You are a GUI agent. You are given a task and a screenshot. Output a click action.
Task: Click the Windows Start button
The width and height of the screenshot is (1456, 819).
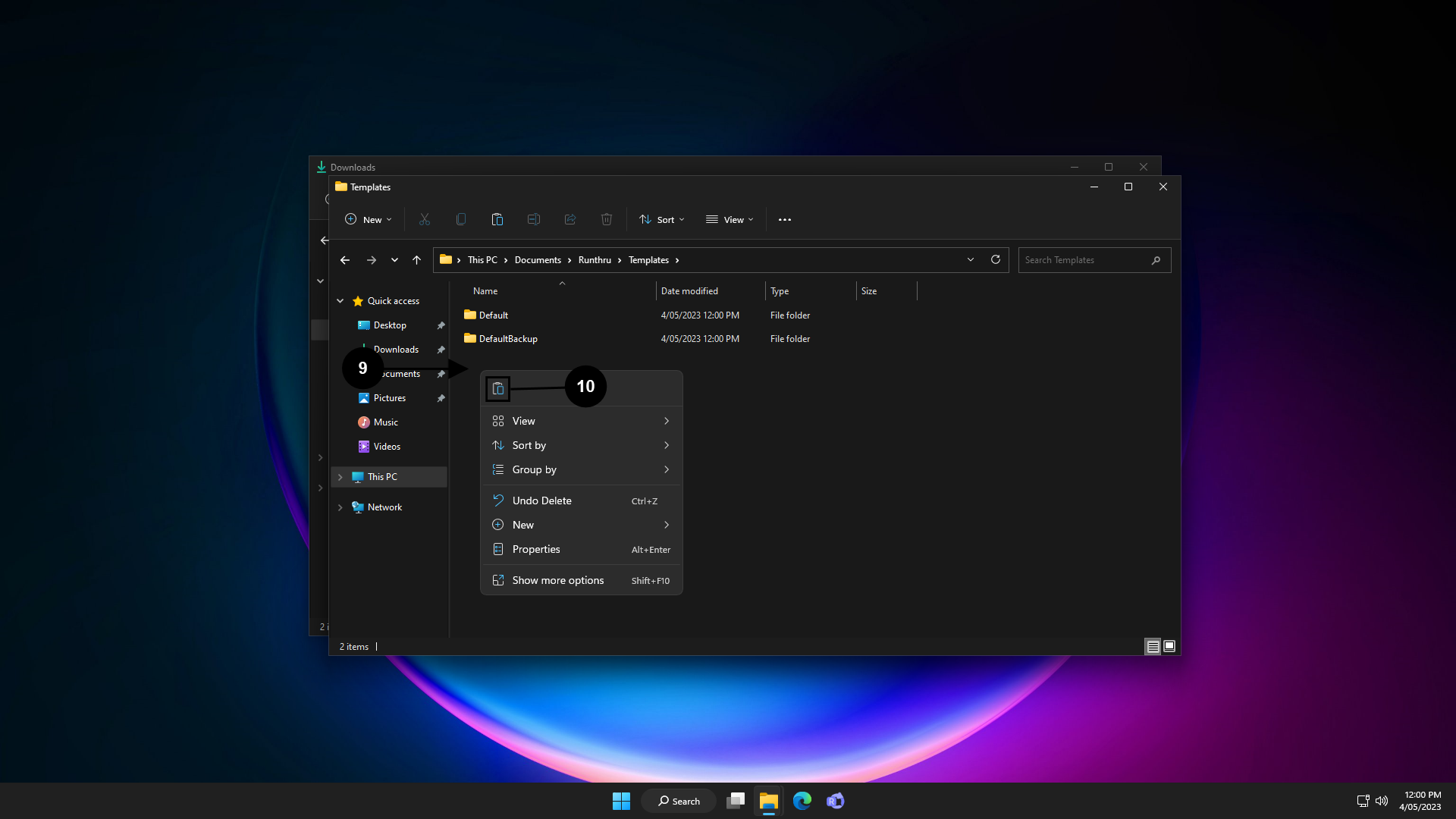pyautogui.click(x=621, y=801)
